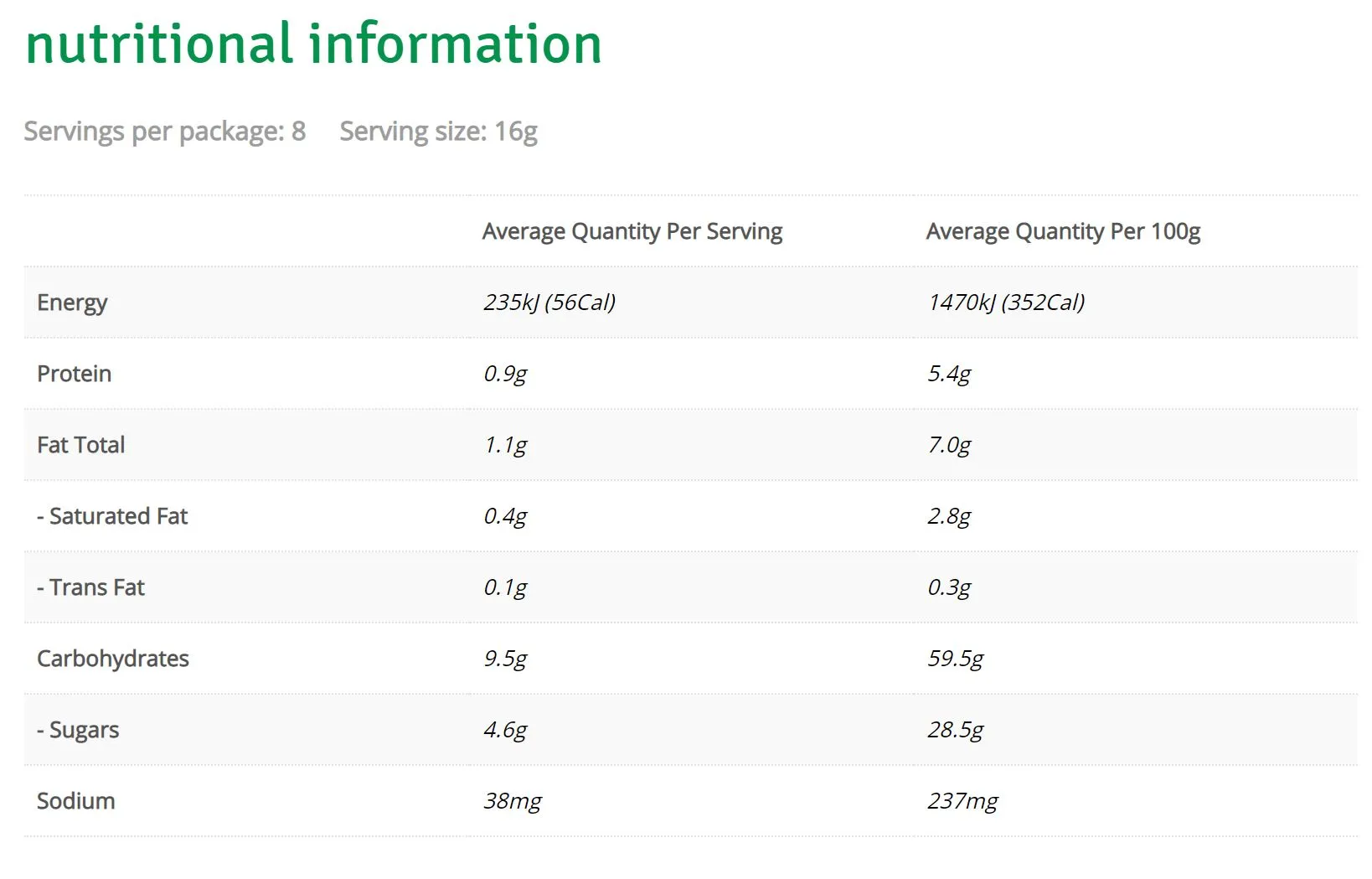1372x879 pixels.
Task: Click the 'Average Quantity Per Serving' column header
Action: pyautogui.click(x=632, y=231)
